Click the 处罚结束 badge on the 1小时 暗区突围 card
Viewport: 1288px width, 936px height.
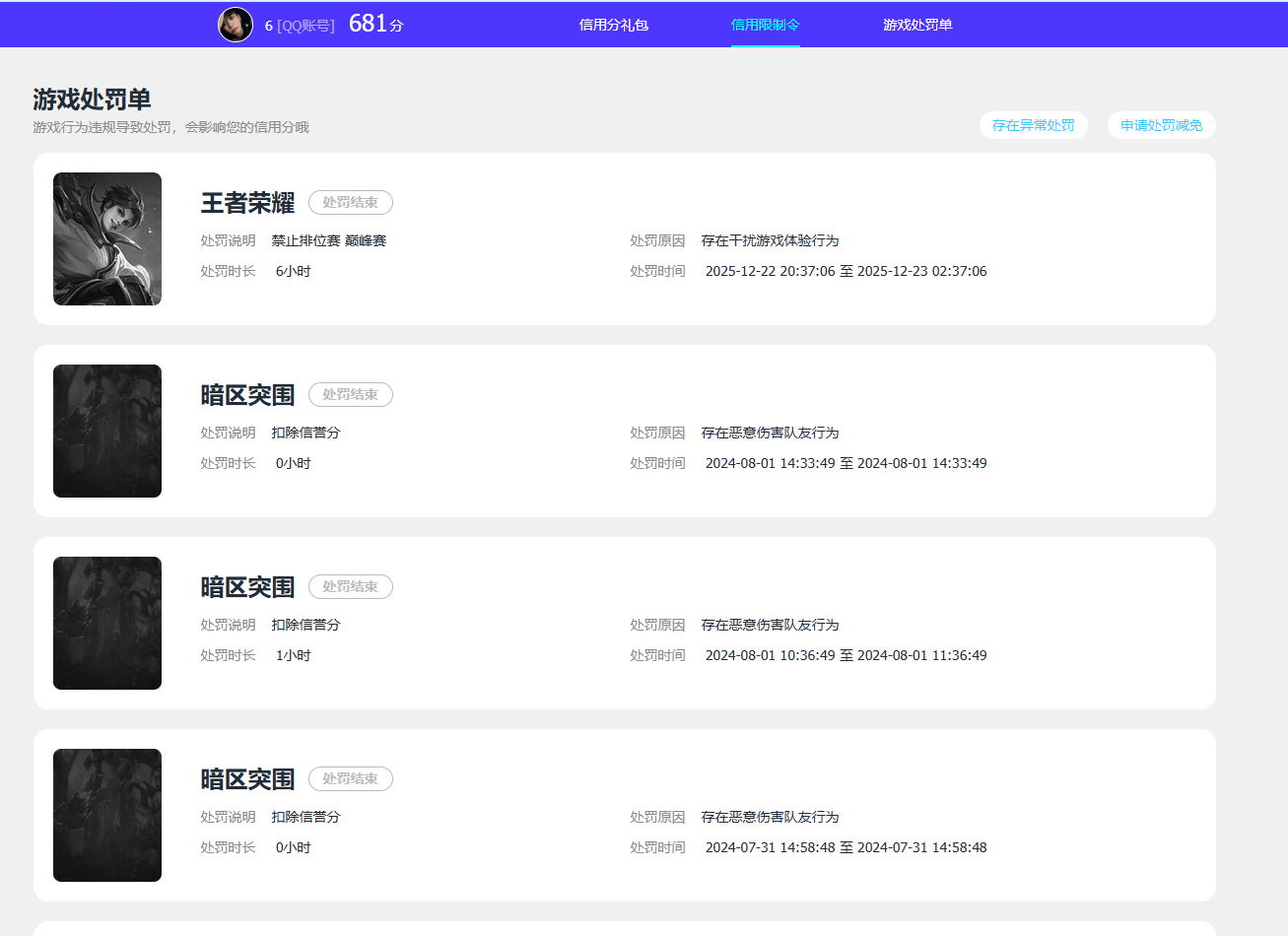point(351,587)
